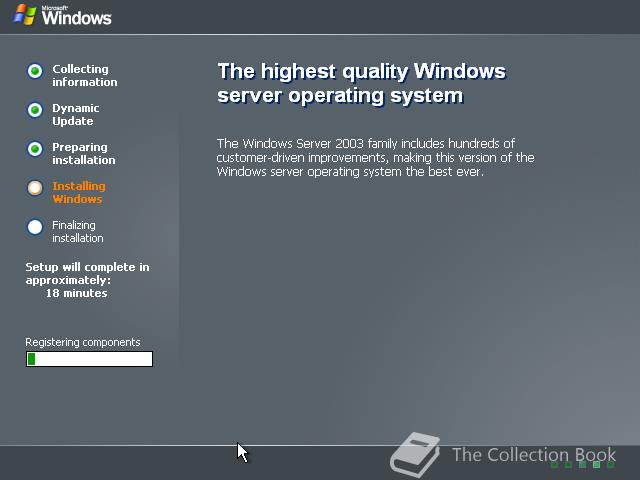Click the Finalizing installation step indicator
The width and height of the screenshot is (640, 480).
pos(35,227)
